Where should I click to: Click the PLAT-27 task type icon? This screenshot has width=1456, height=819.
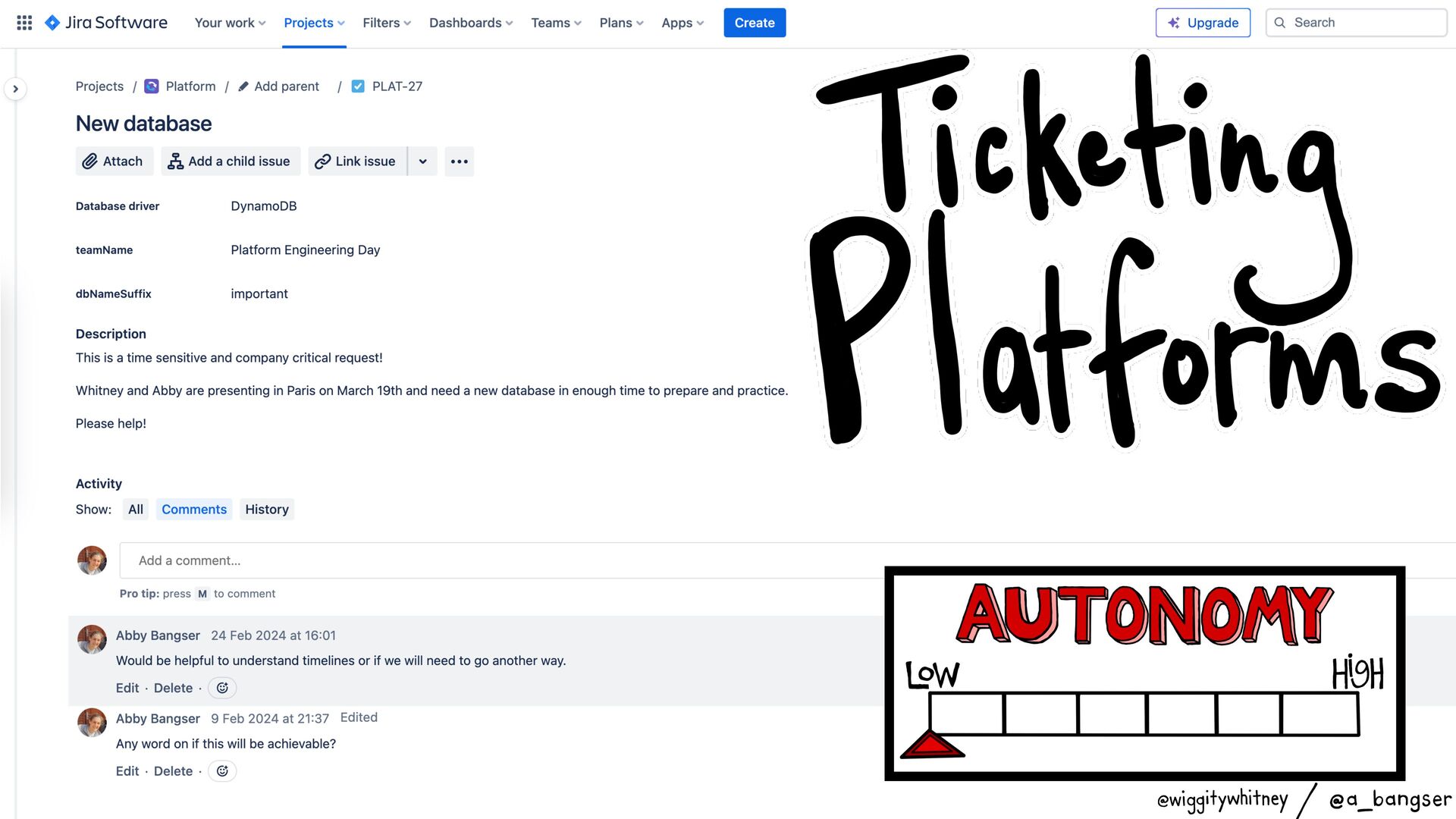click(358, 86)
